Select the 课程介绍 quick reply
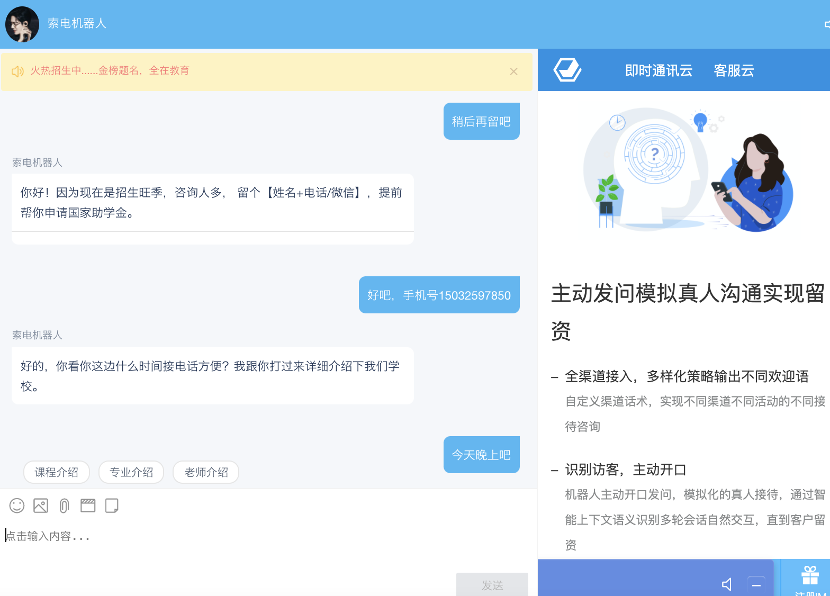The height and width of the screenshot is (596, 830). coord(57,472)
